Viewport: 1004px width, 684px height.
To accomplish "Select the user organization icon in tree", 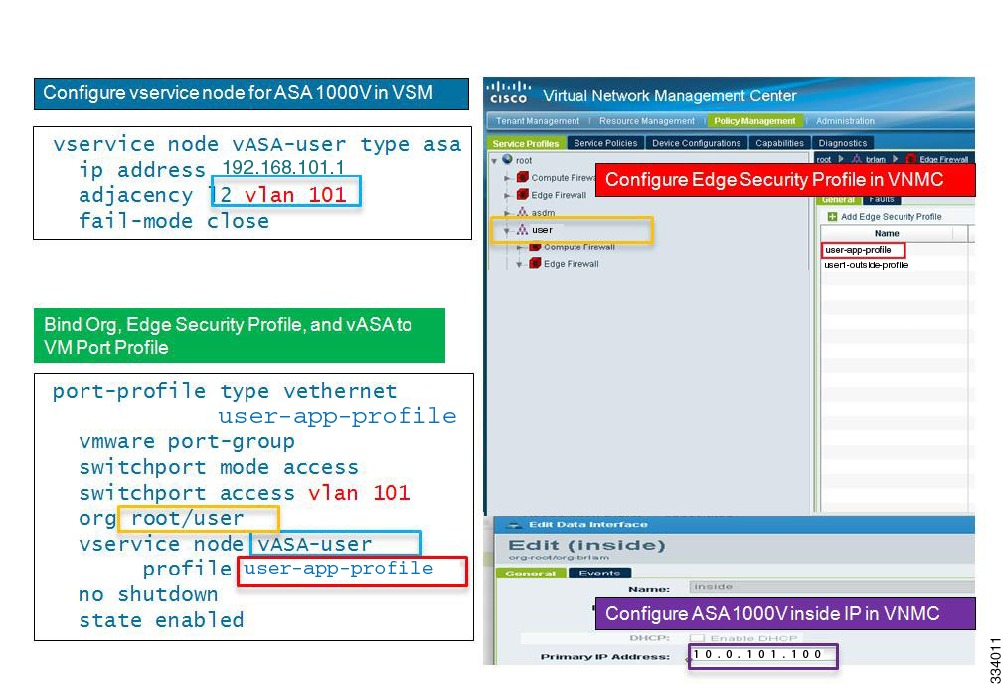I will click(x=522, y=229).
